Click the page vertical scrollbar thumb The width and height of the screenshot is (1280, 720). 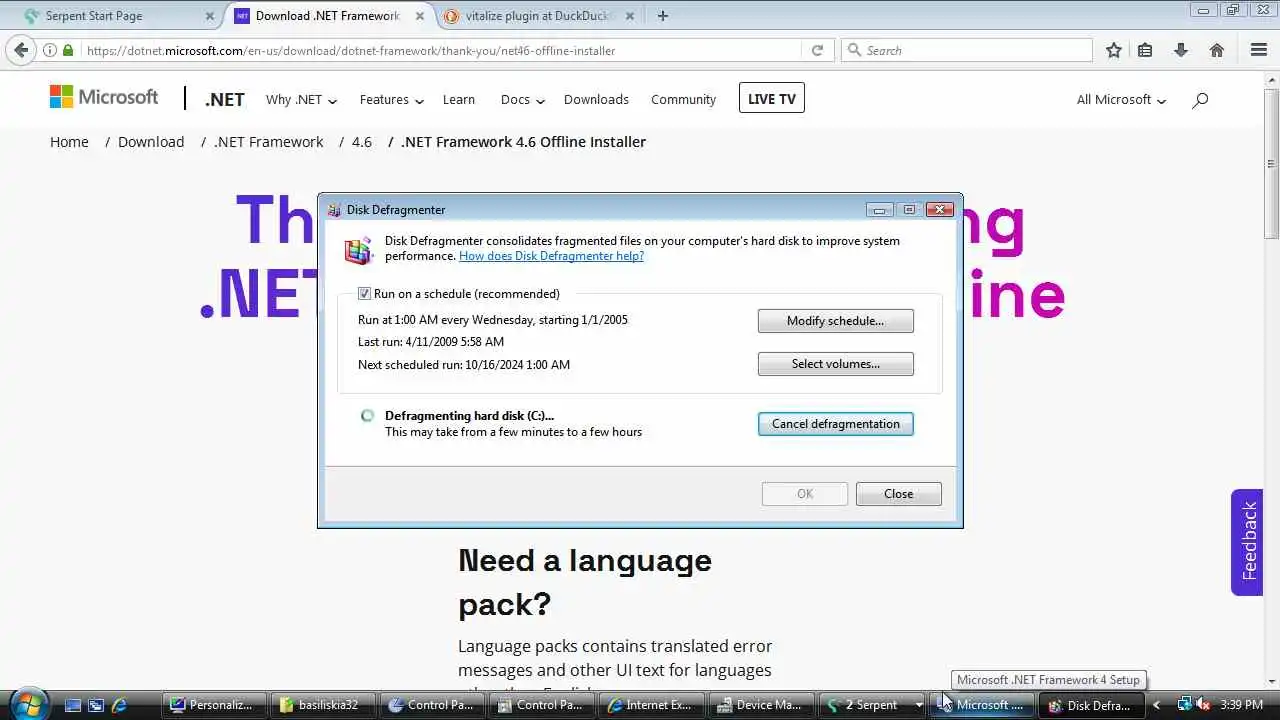[x=1271, y=164]
